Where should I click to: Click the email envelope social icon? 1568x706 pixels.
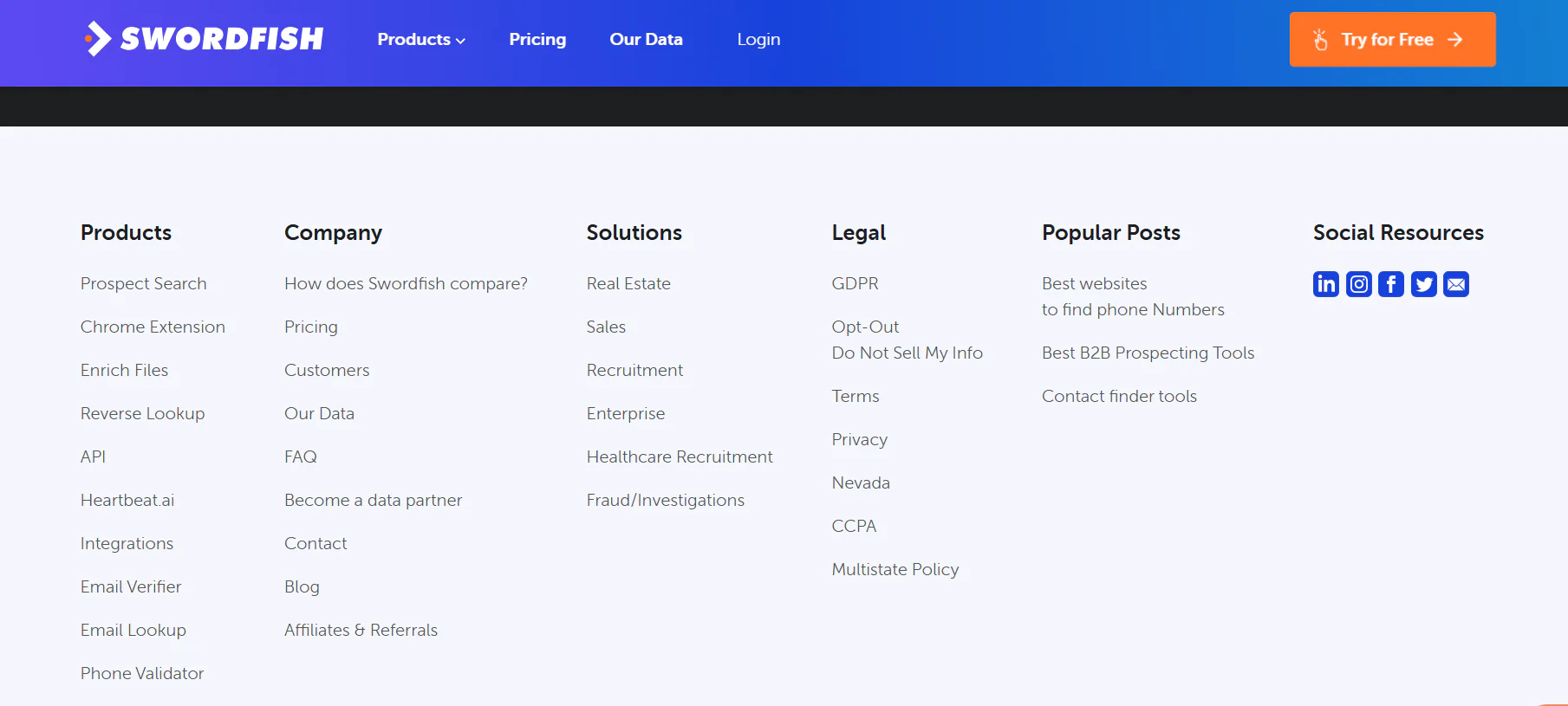coord(1456,284)
